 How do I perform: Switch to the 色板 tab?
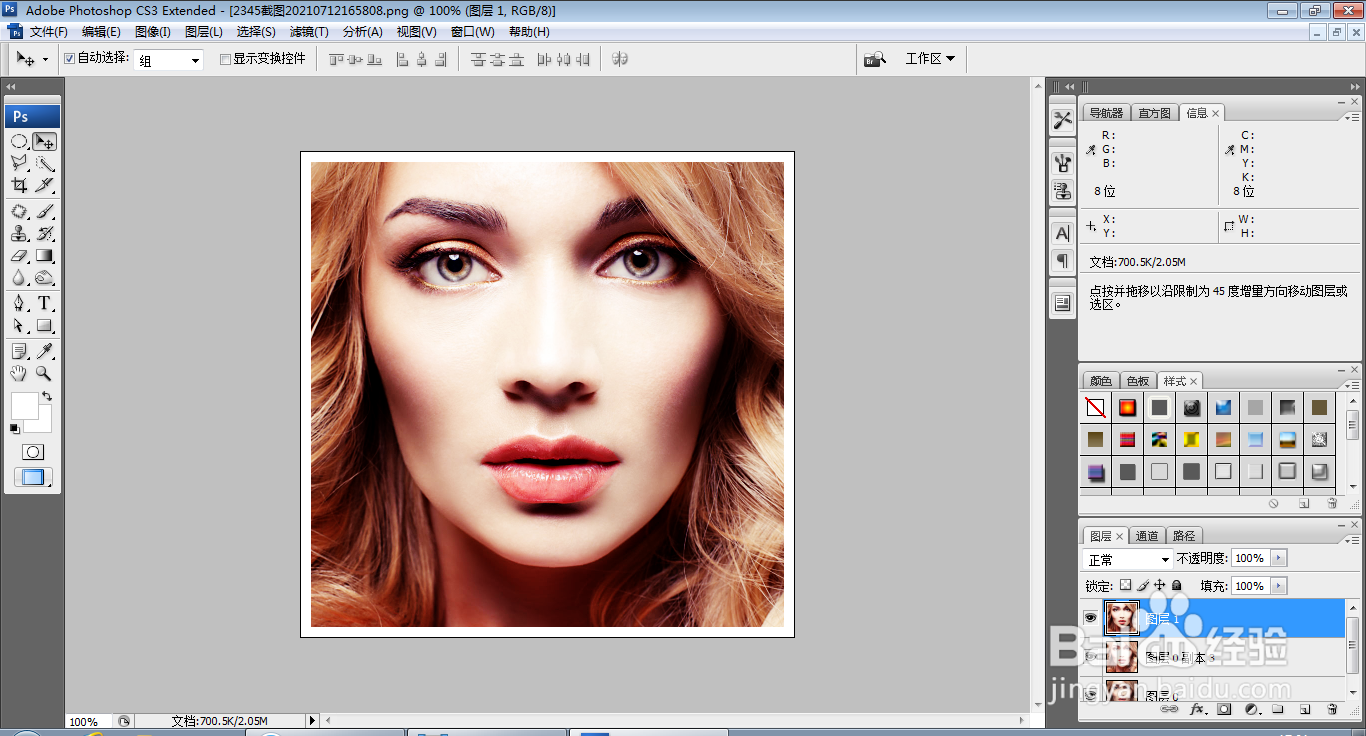(1138, 381)
